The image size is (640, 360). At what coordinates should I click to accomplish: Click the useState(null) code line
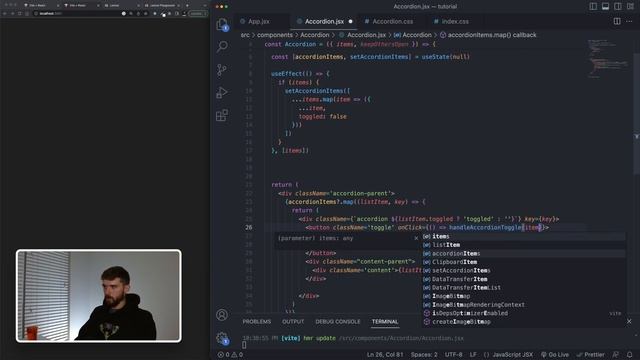370,57
